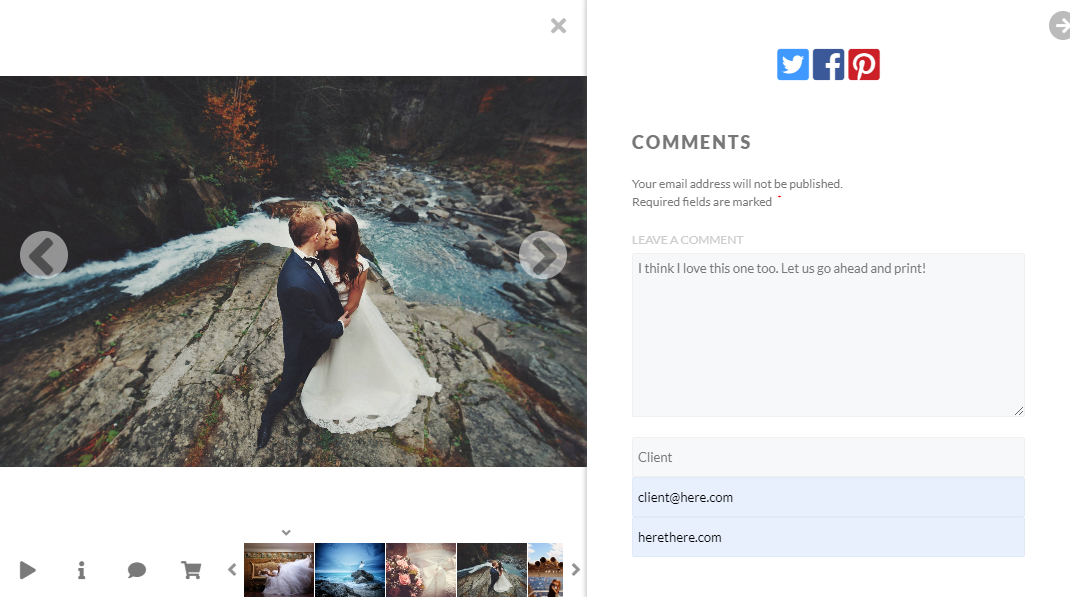Select the email field client@here.com
1070x597 pixels.
pyautogui.click(x=828, y=497)
